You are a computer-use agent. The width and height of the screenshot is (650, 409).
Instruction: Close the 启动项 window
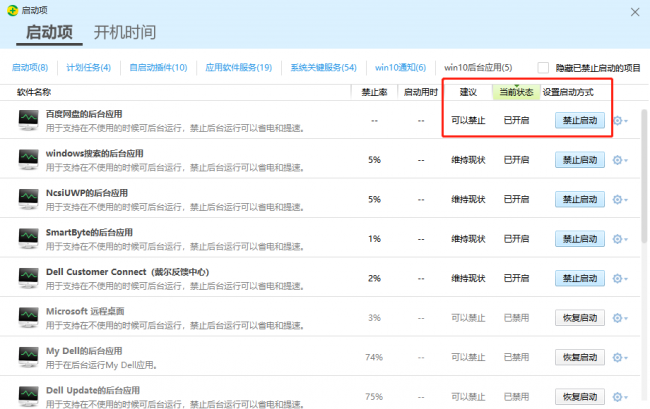(x=635, y=12)
